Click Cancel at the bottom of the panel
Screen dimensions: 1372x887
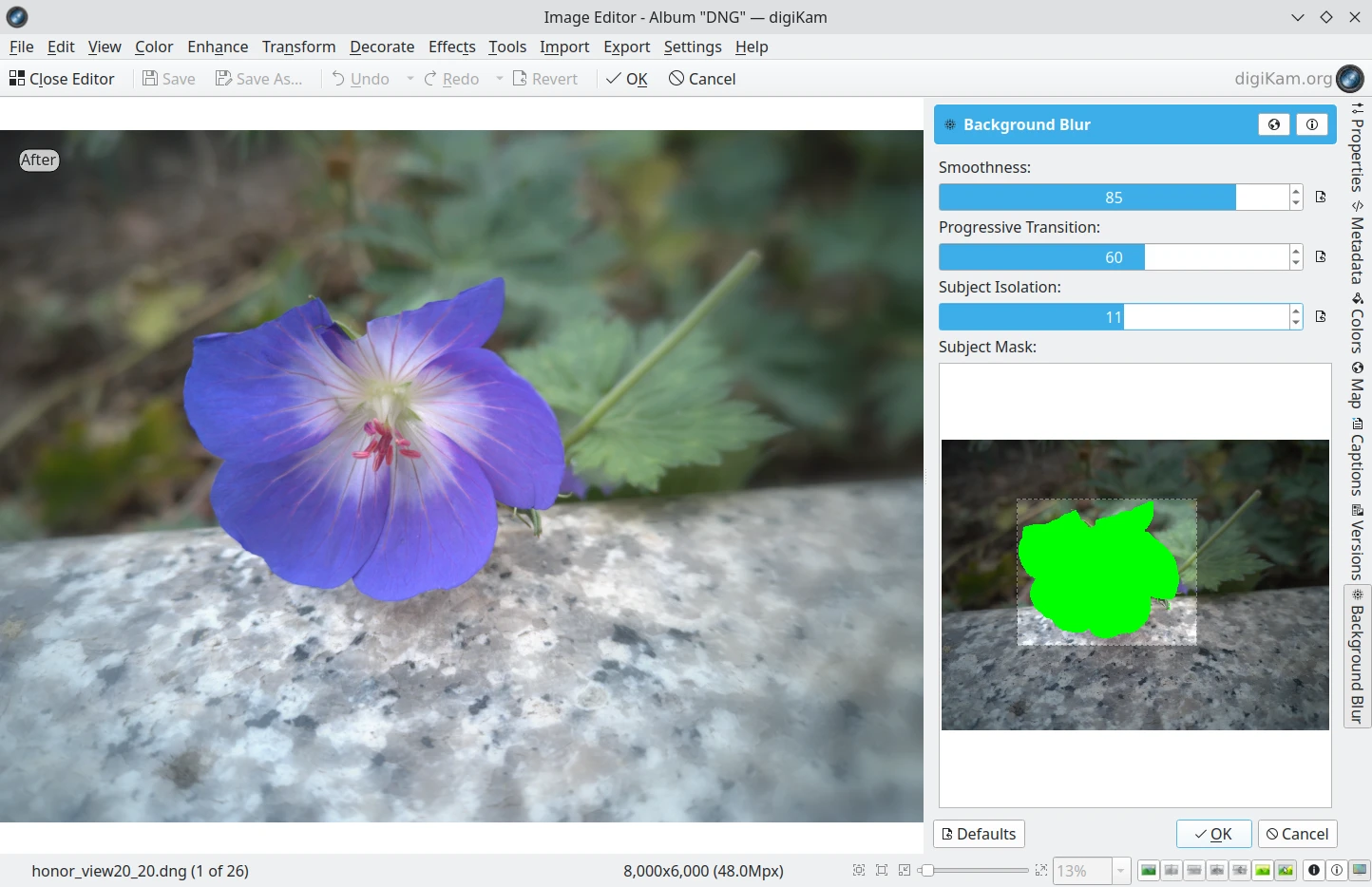(1297, 834)
